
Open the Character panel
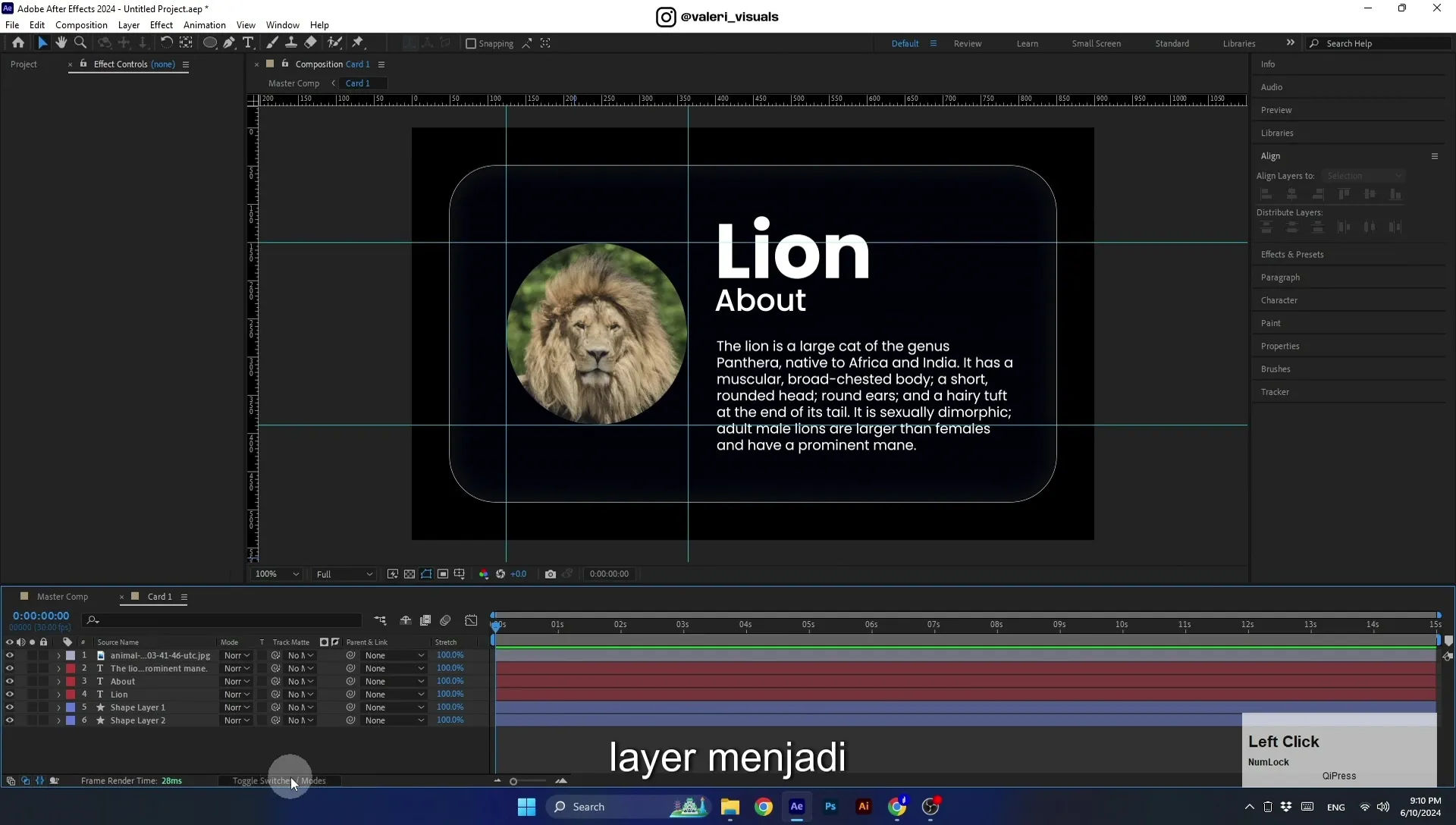click(1279, 300)
